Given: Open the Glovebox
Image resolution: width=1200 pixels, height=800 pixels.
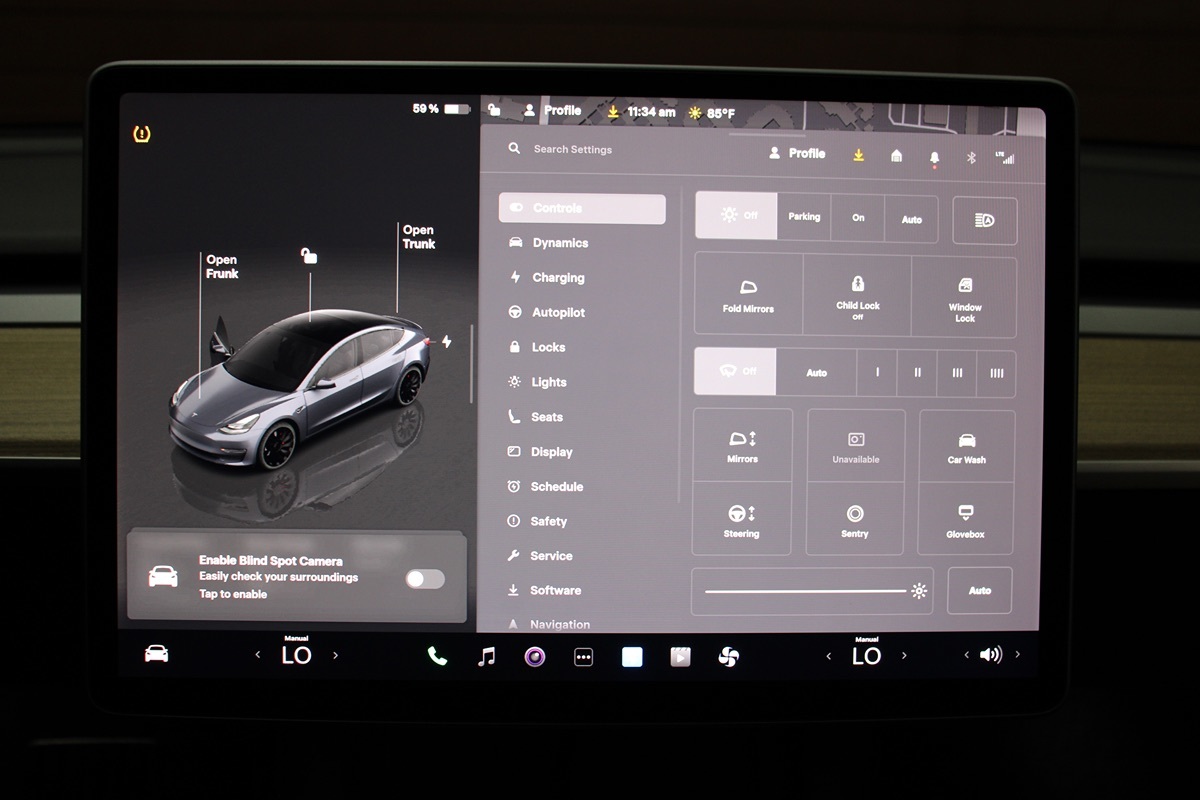Looking at the screenshot, I should tap(965, 520).
